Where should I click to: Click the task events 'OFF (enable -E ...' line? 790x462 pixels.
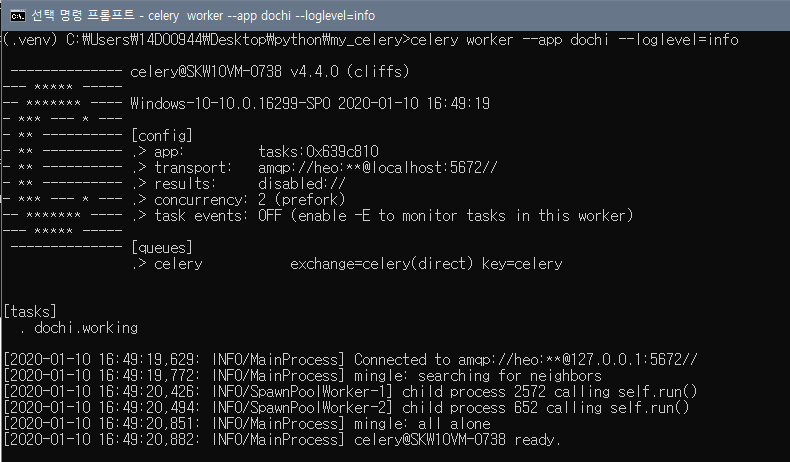[x=446, y=216]
